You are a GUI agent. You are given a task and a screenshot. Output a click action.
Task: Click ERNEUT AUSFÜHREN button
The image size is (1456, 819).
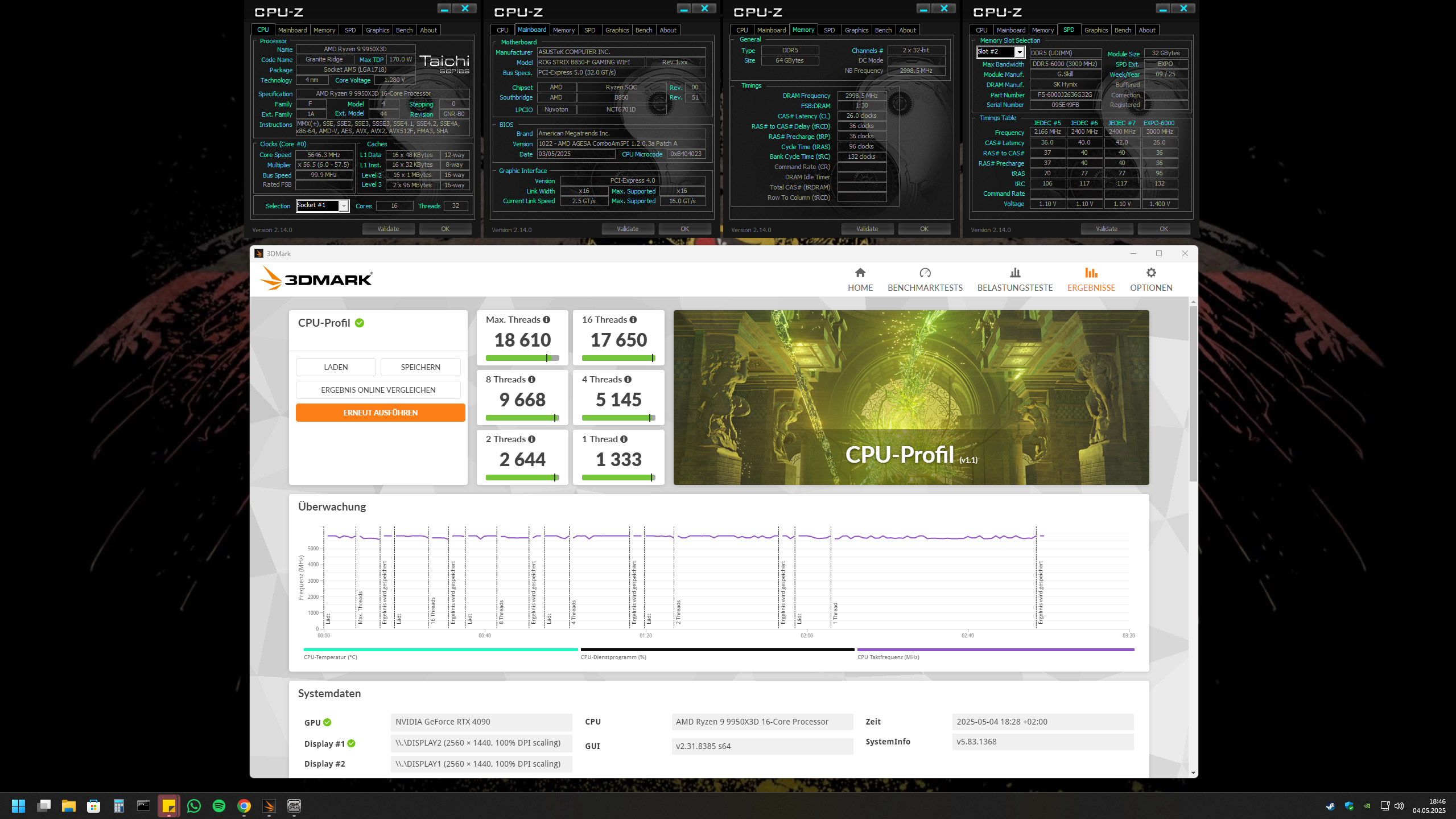pos(381,413)
